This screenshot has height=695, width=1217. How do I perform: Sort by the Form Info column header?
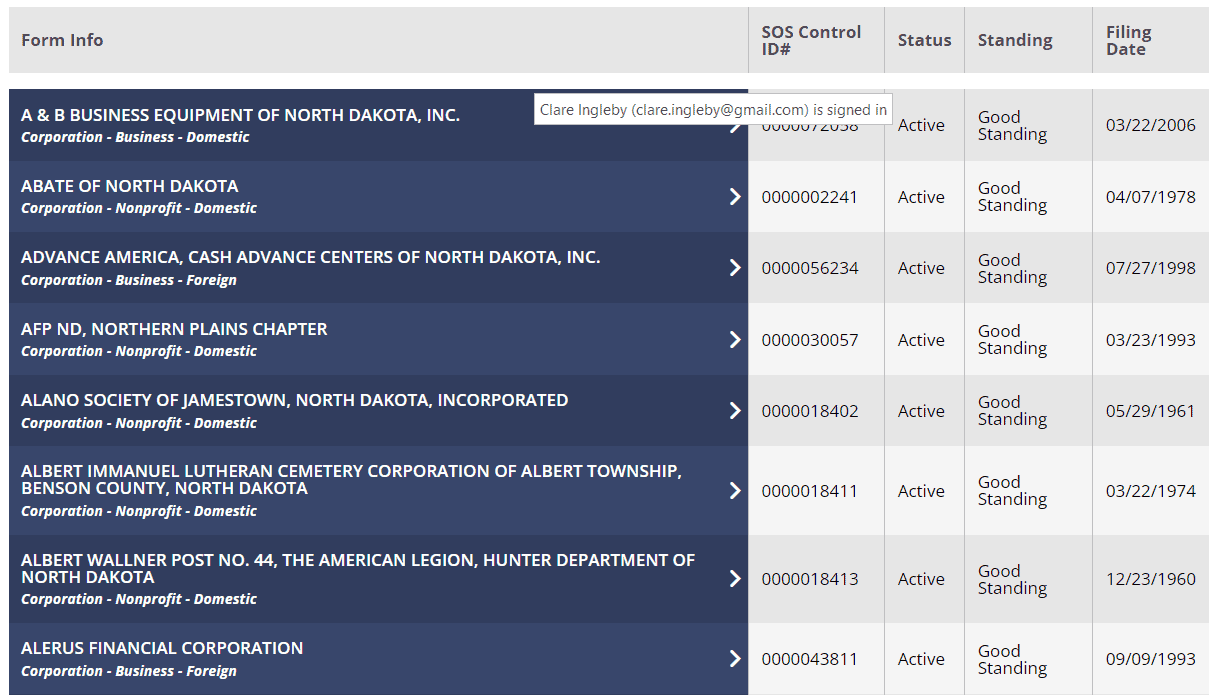coord(62,40)
